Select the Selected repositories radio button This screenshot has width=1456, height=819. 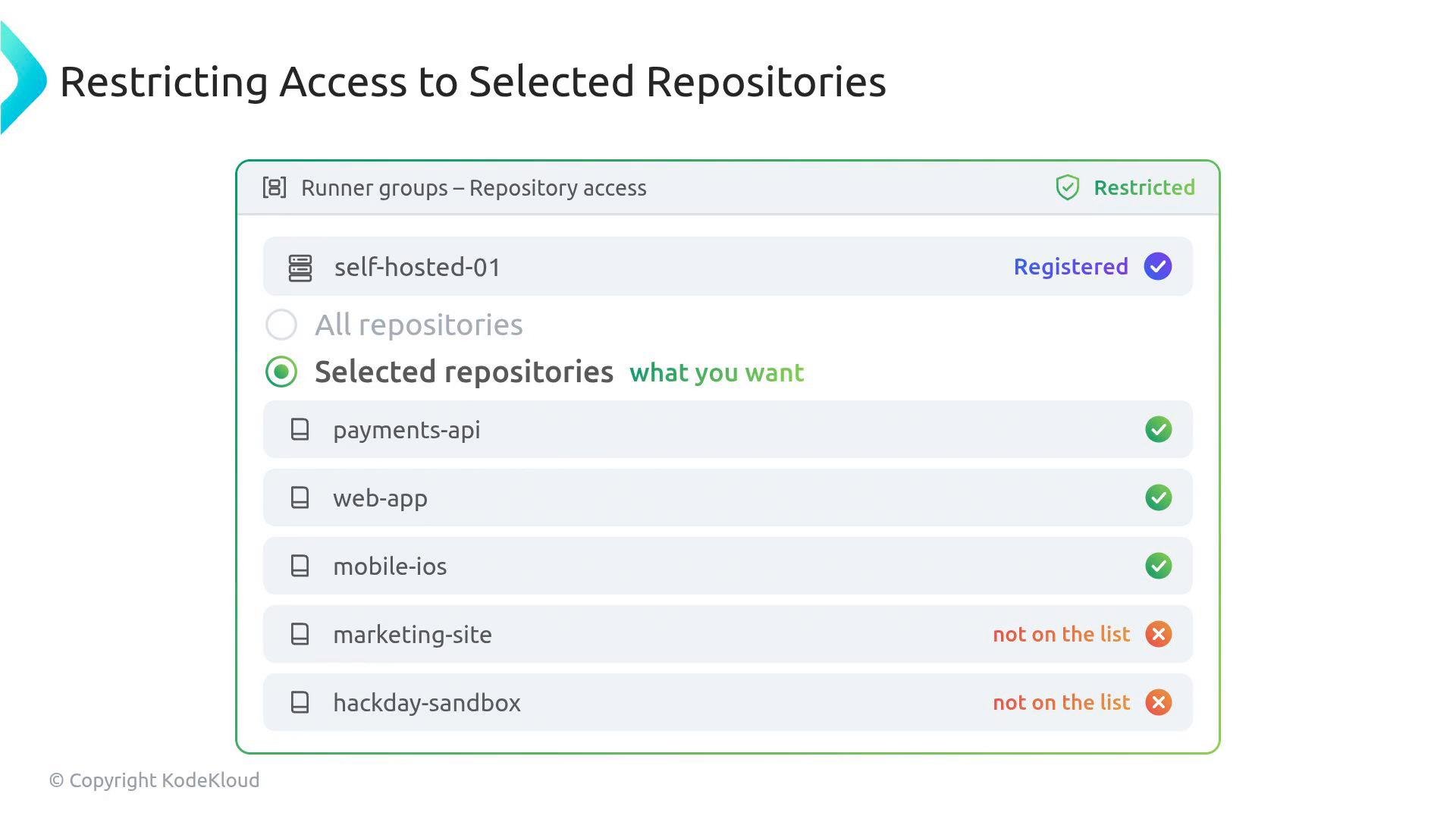(281, 372)
